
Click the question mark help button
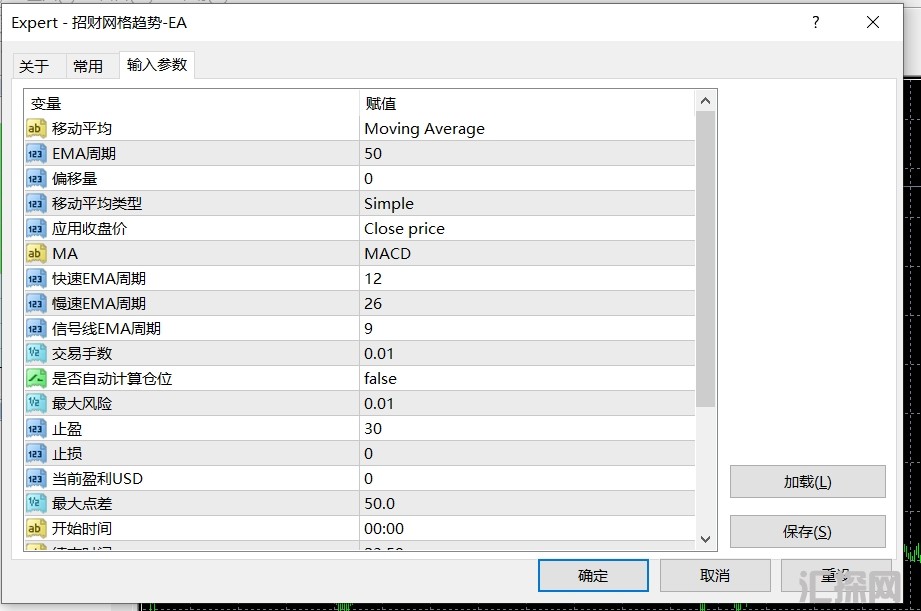tap(816, 22)
